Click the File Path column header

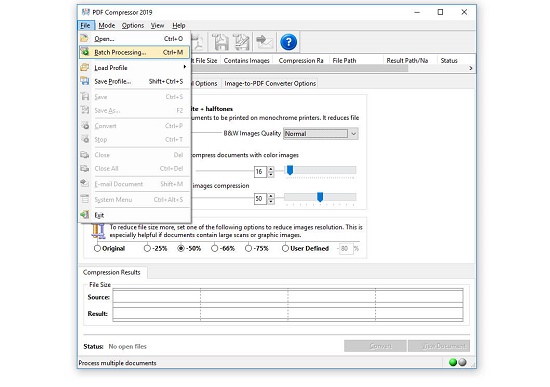click(356, 60)
